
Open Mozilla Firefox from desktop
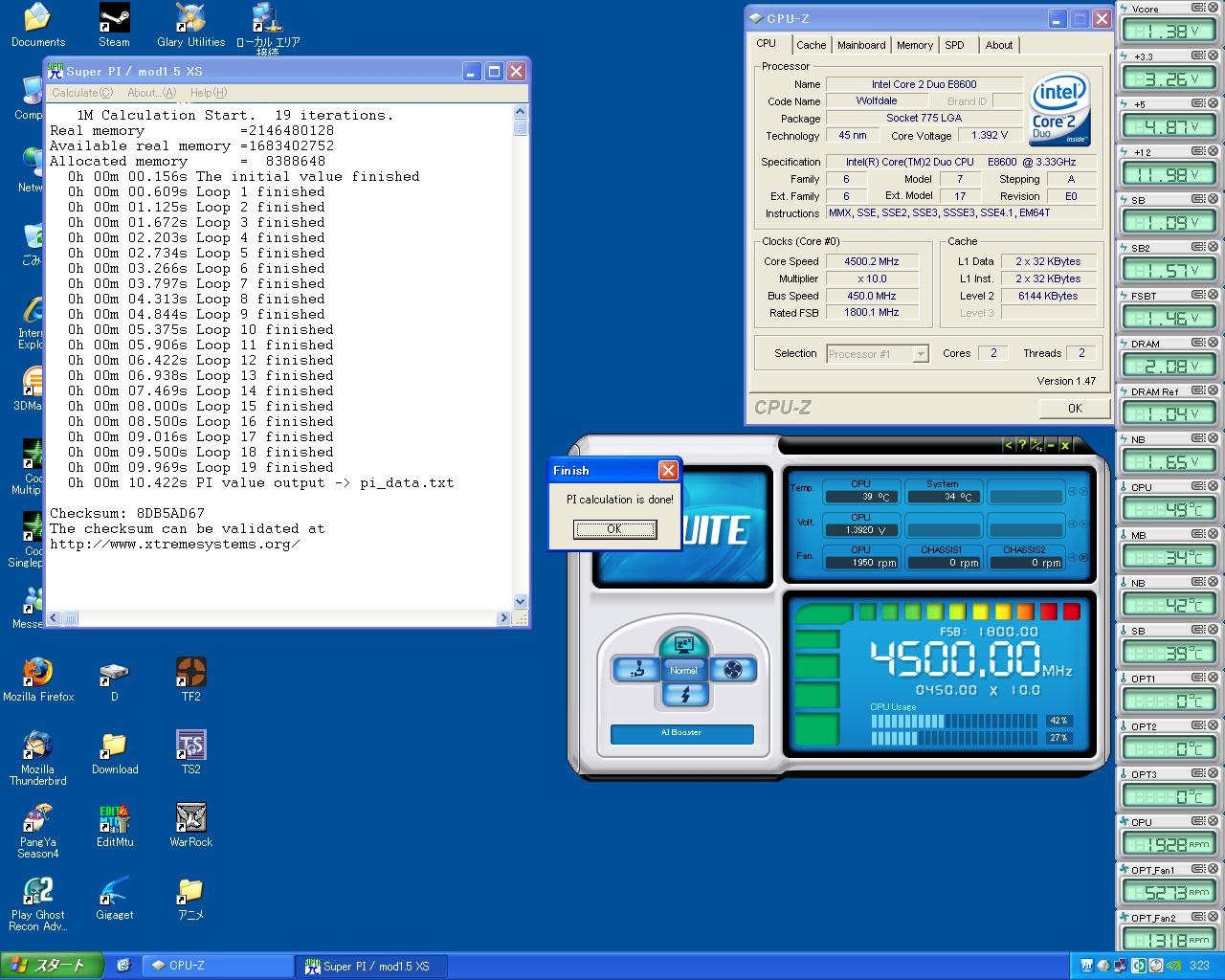(38, 673)
